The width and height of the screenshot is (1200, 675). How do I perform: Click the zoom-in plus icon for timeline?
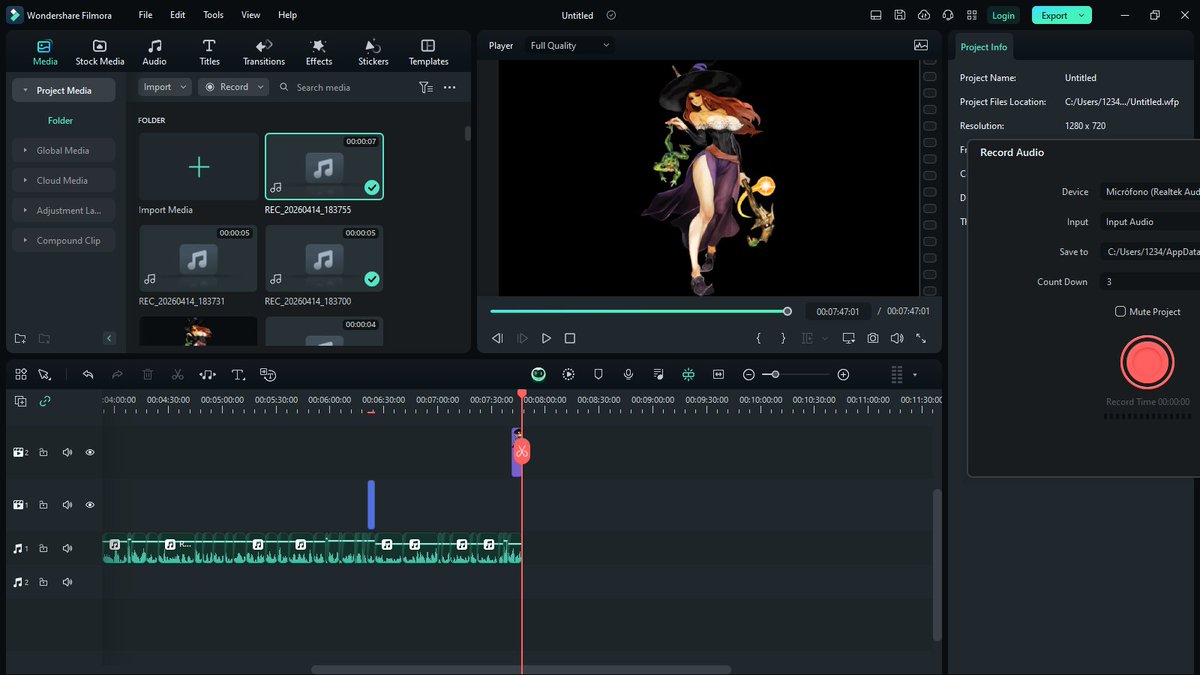click(x=843, y=374)
